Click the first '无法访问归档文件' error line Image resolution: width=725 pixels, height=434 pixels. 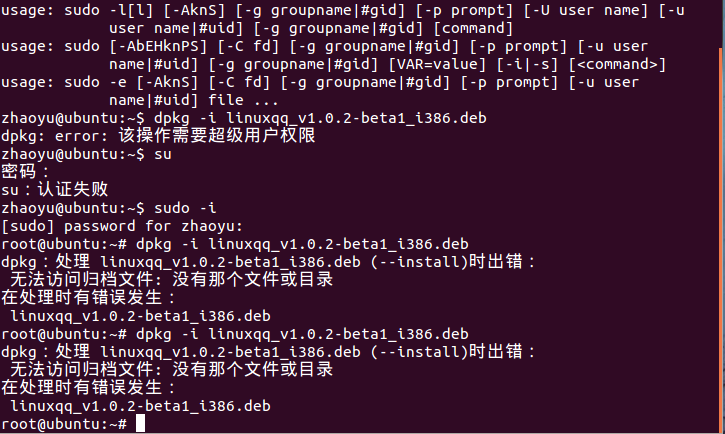pyautogui.click(x=172, y=279)
